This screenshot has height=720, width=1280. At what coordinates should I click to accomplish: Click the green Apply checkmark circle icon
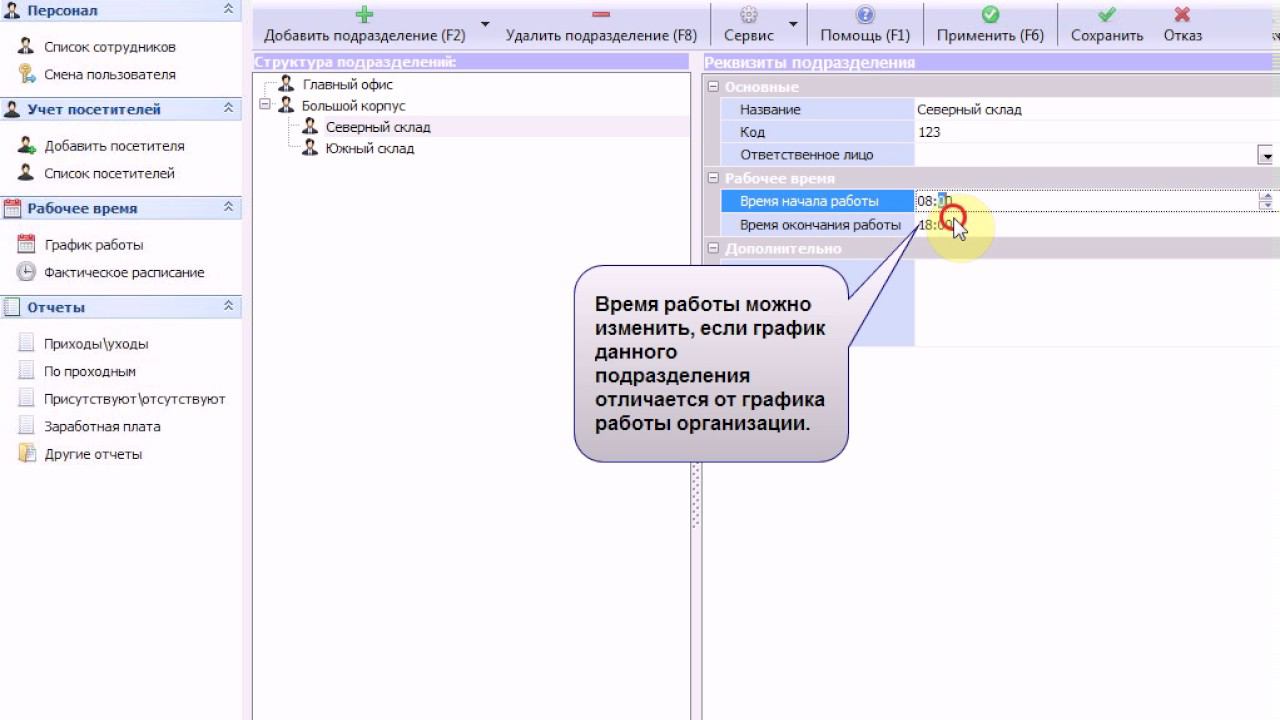click(x=990, y=14)
